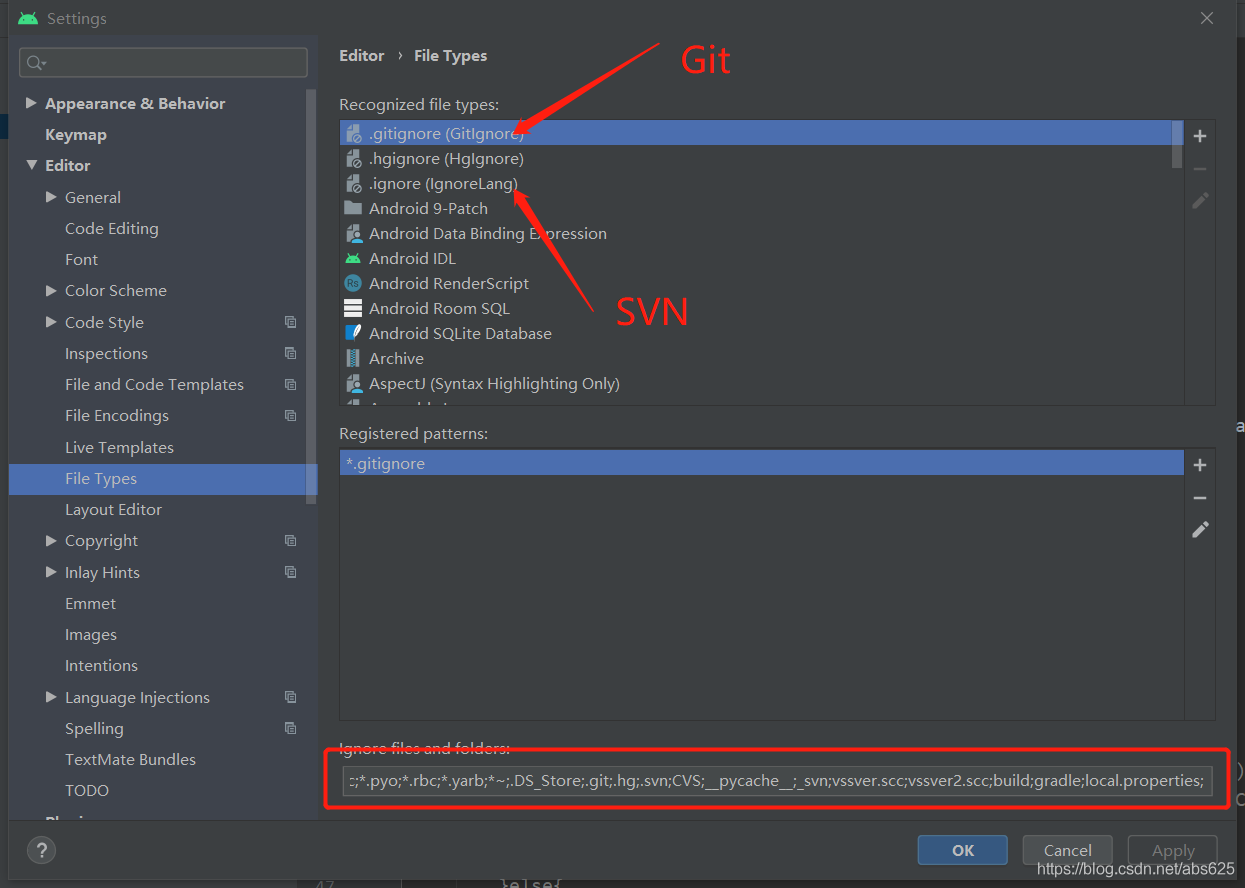This screenshot has width=1245, height=888.
Task: Click the Ignore files and folders input field
Action: pos(776,780)
